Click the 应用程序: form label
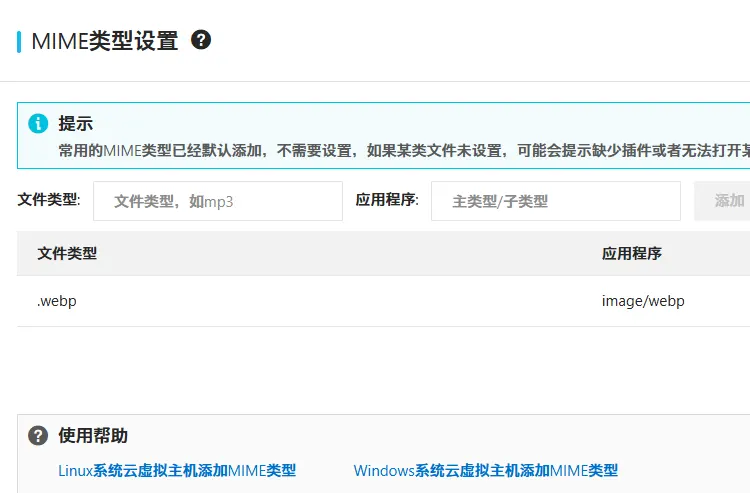The image size is (750, 493). pos(386,199)
